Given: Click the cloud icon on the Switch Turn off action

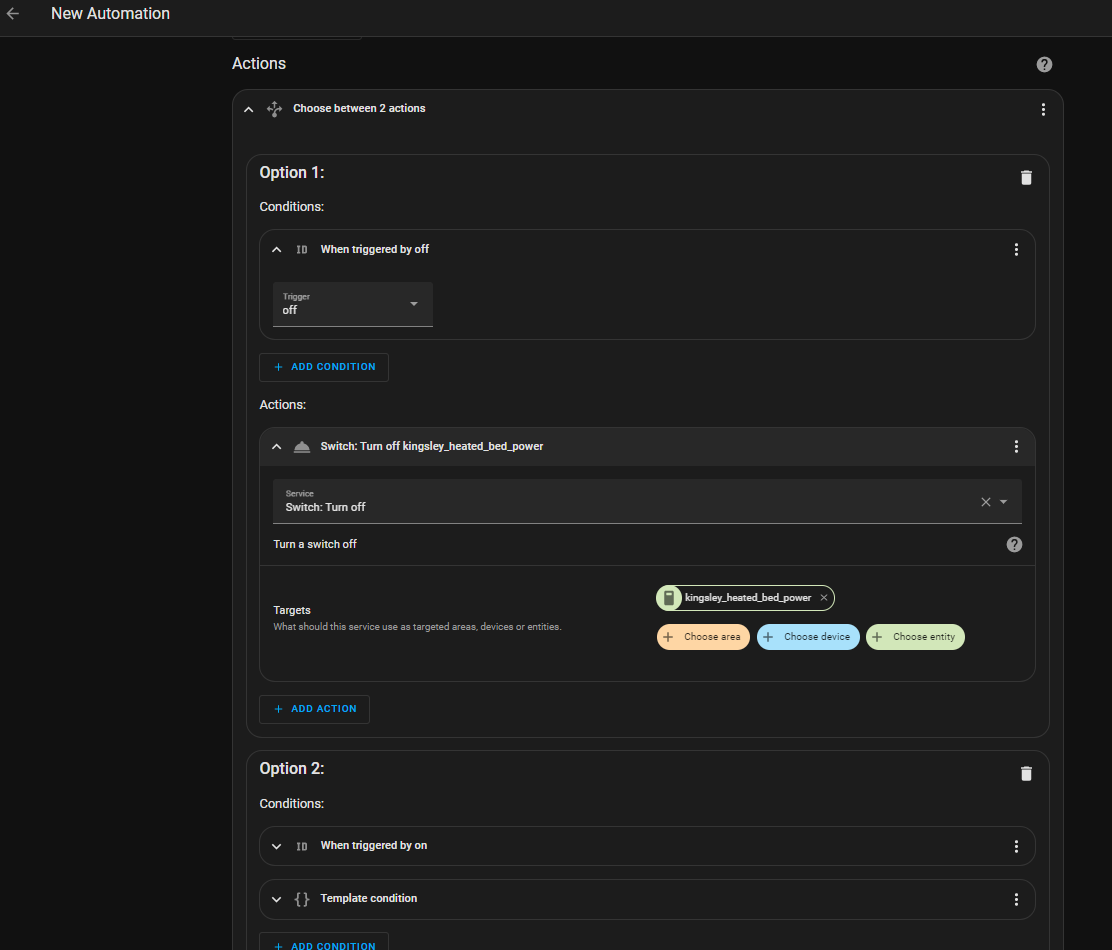Looking at the screenshot, I should click(302, 446).
